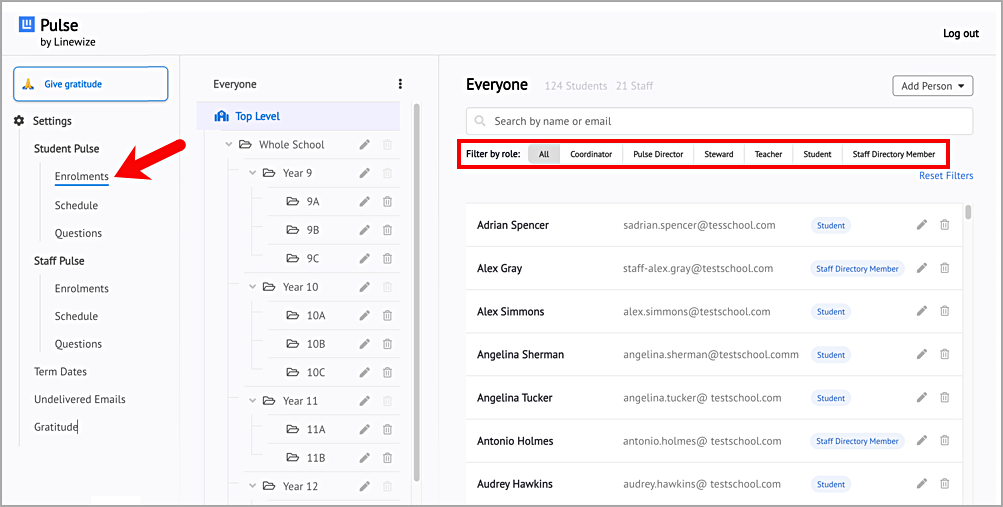Collapse the Whole School folder

pyautogui.click(x=229, y=145)
